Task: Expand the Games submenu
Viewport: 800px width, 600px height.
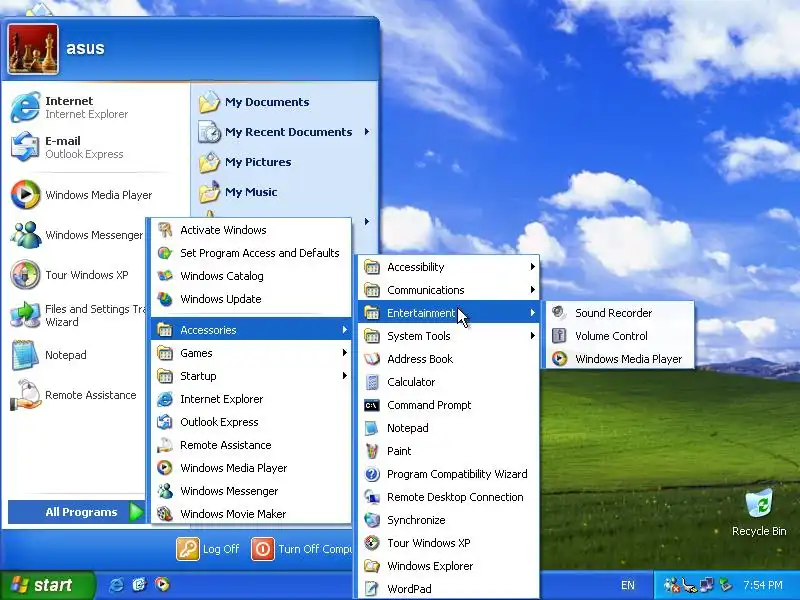Action: tap(251, 353)
